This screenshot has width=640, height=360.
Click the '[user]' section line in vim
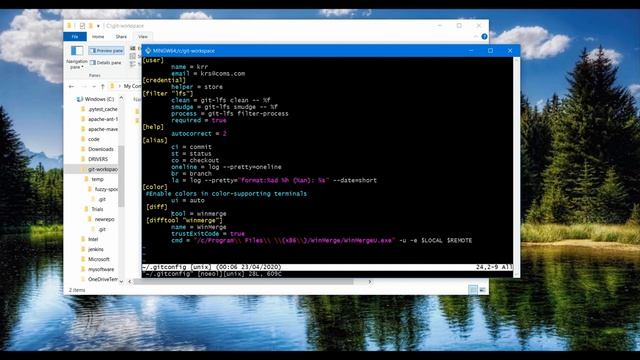[153, 60]
